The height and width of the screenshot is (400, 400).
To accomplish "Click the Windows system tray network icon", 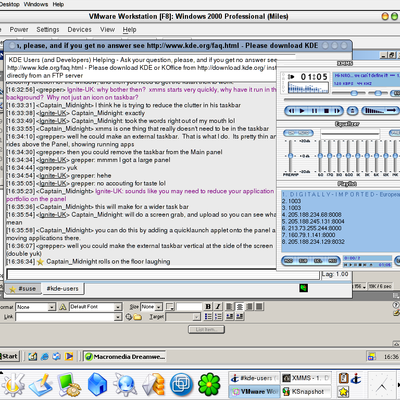I will (372, 357).
